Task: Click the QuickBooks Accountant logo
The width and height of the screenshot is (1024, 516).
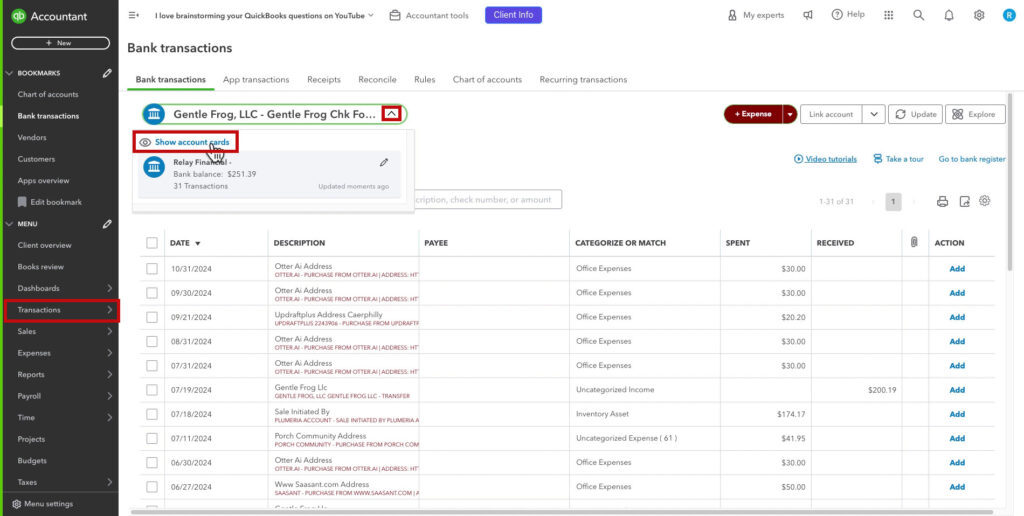Action: (49, 16)
